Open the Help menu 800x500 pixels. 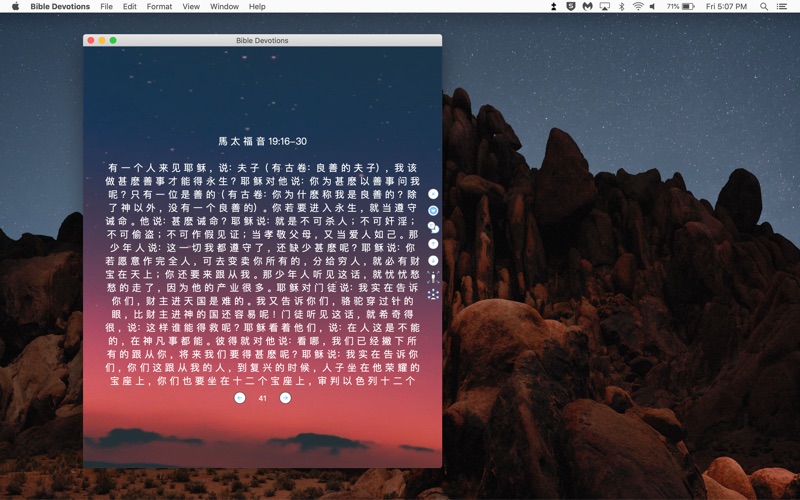click(257, 6)
